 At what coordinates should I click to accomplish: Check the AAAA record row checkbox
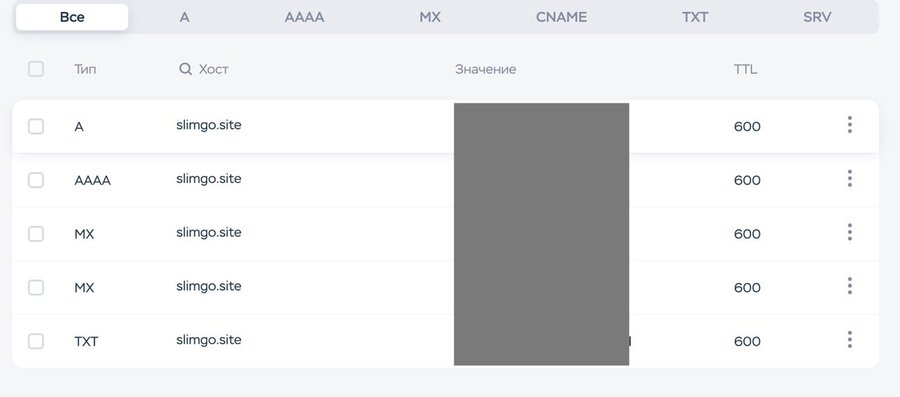[x=36, y=180]
